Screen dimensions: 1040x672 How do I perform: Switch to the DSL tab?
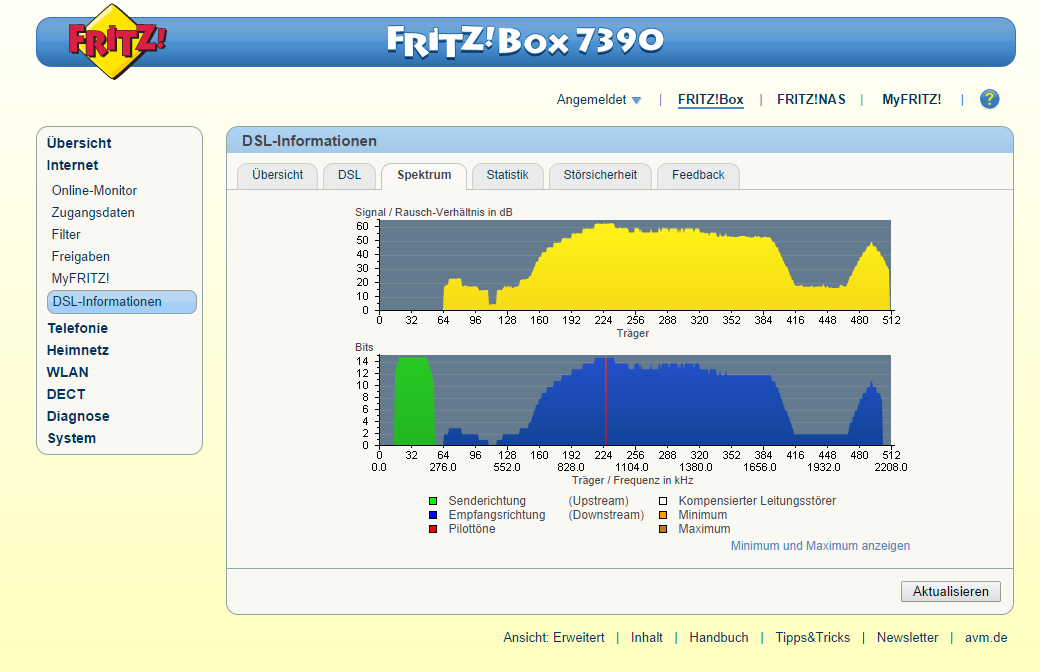pyautogui.click(x=350, y=175)
